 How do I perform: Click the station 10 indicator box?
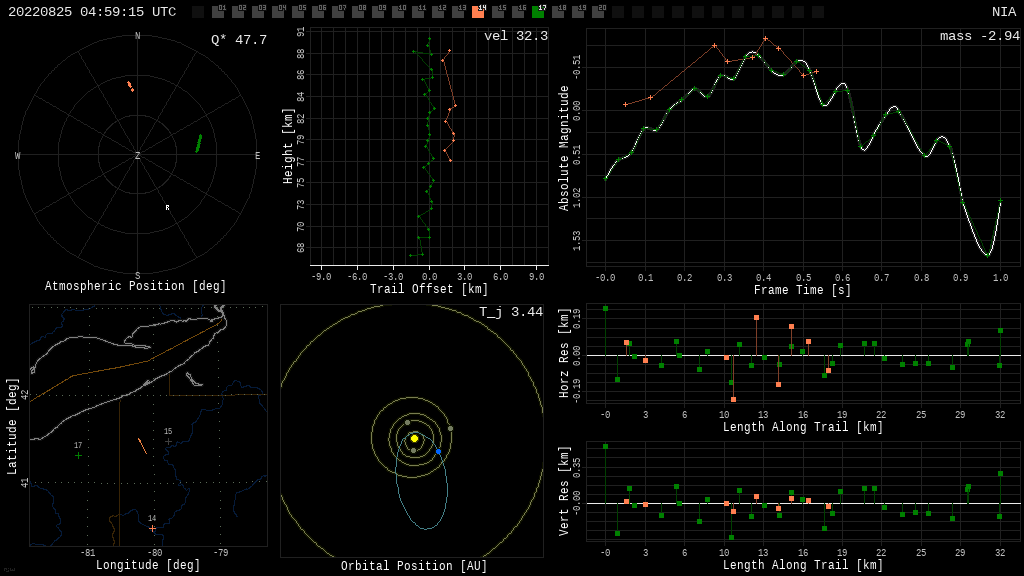tap(398, 12)
